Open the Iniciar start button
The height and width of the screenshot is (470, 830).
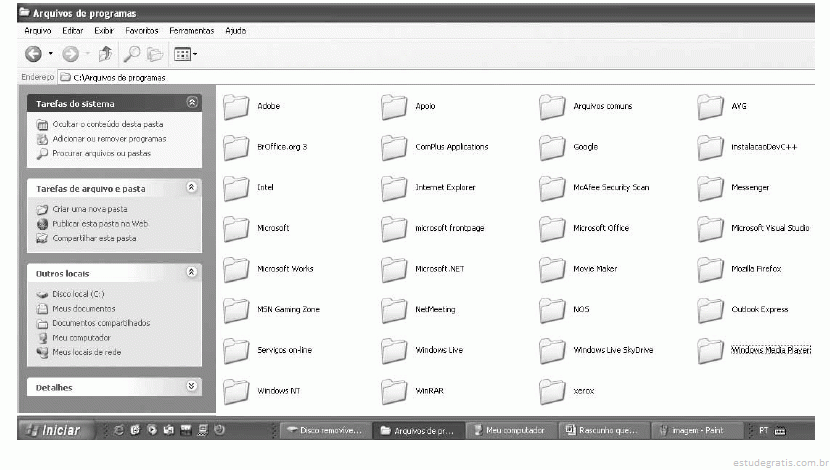point(56,430)
